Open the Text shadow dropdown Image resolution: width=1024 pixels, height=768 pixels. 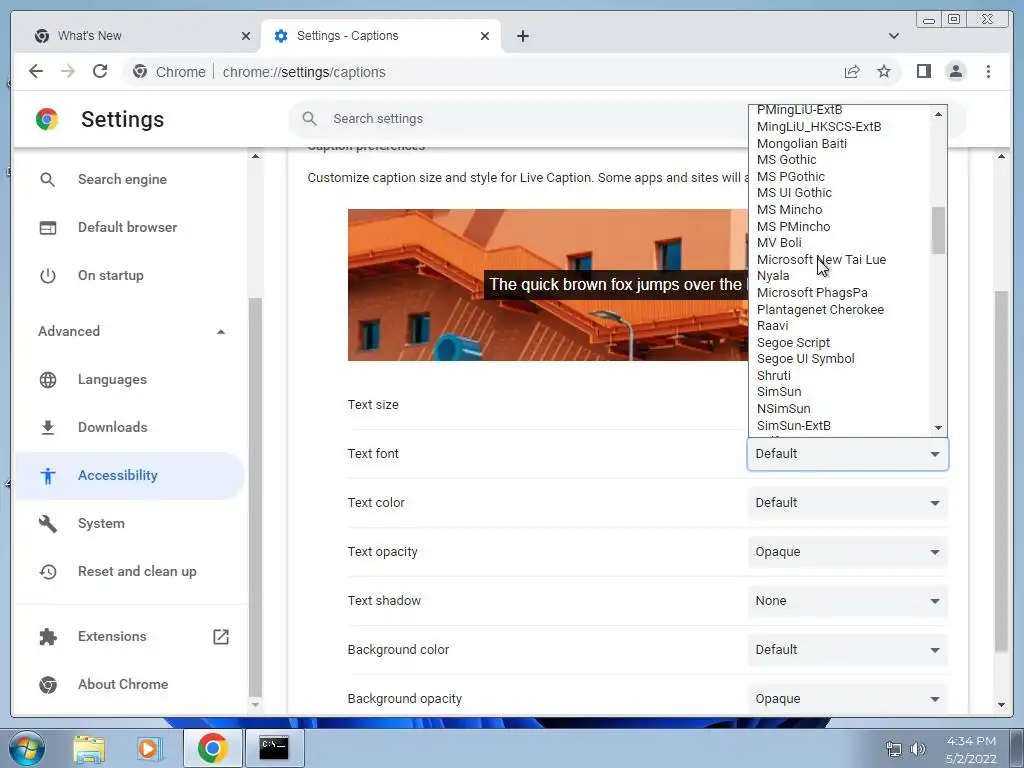tap(848, 601)
